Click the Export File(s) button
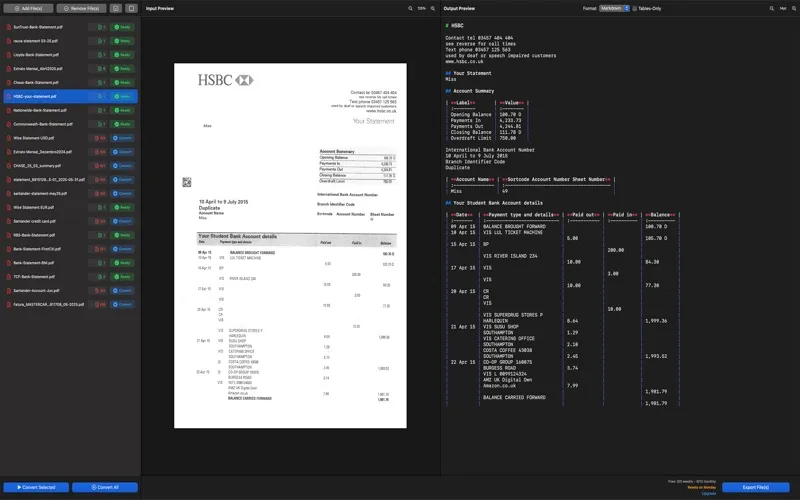 (x=756, y=487)
